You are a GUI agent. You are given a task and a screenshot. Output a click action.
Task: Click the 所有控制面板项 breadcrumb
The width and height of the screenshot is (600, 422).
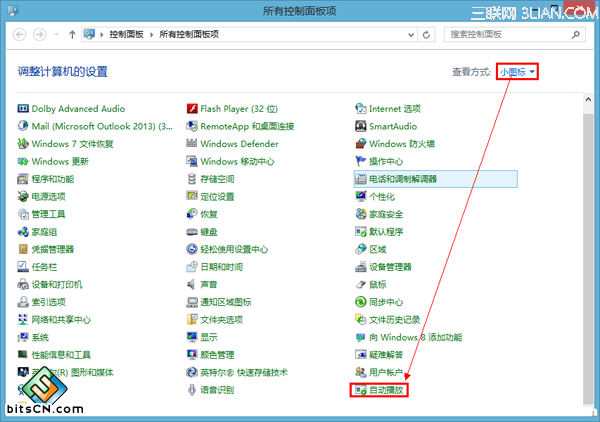(189, 34)
